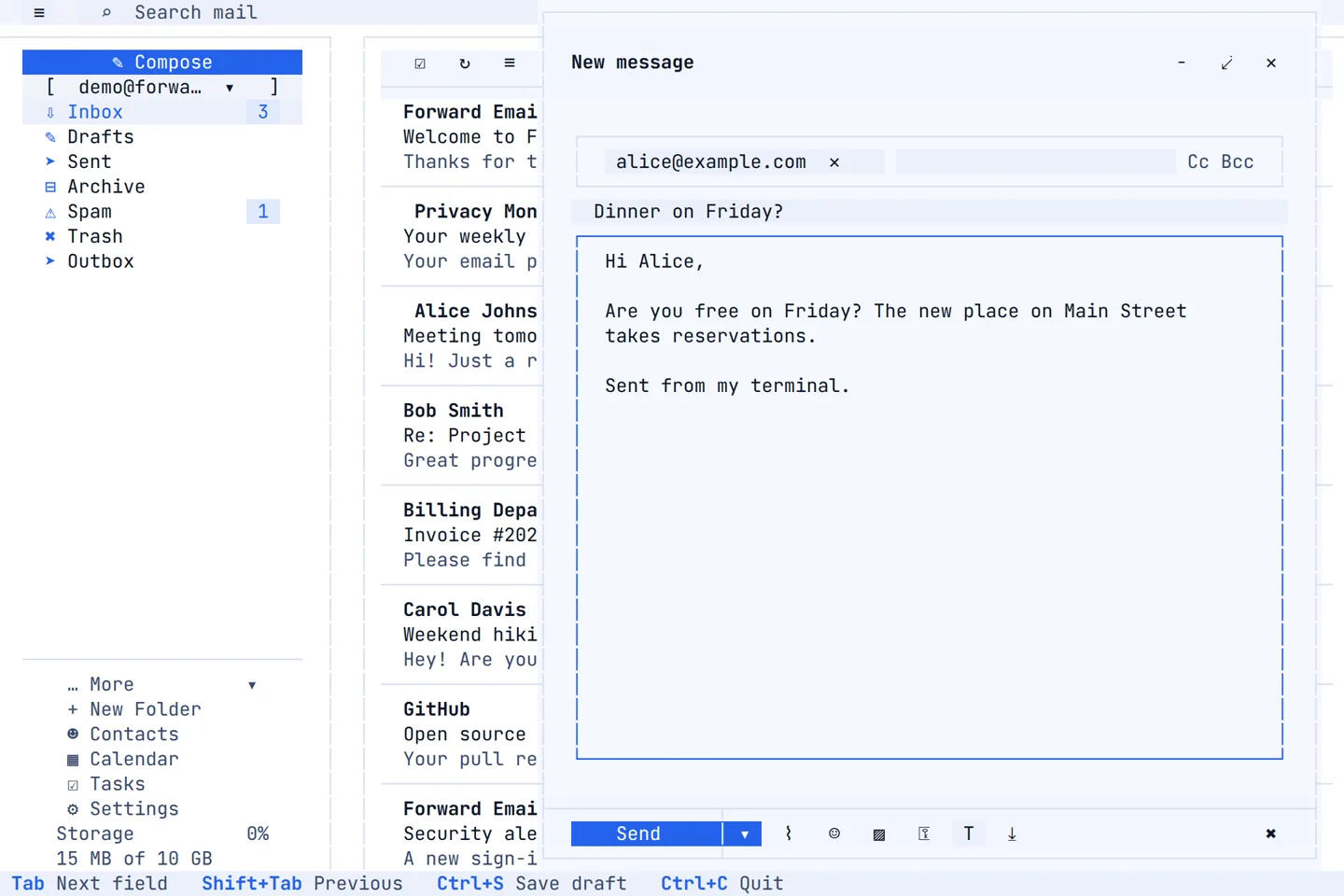Open the Spam folder
Image resolution: width=1344 pixels, height=896 pixels.
coord(162,212)
